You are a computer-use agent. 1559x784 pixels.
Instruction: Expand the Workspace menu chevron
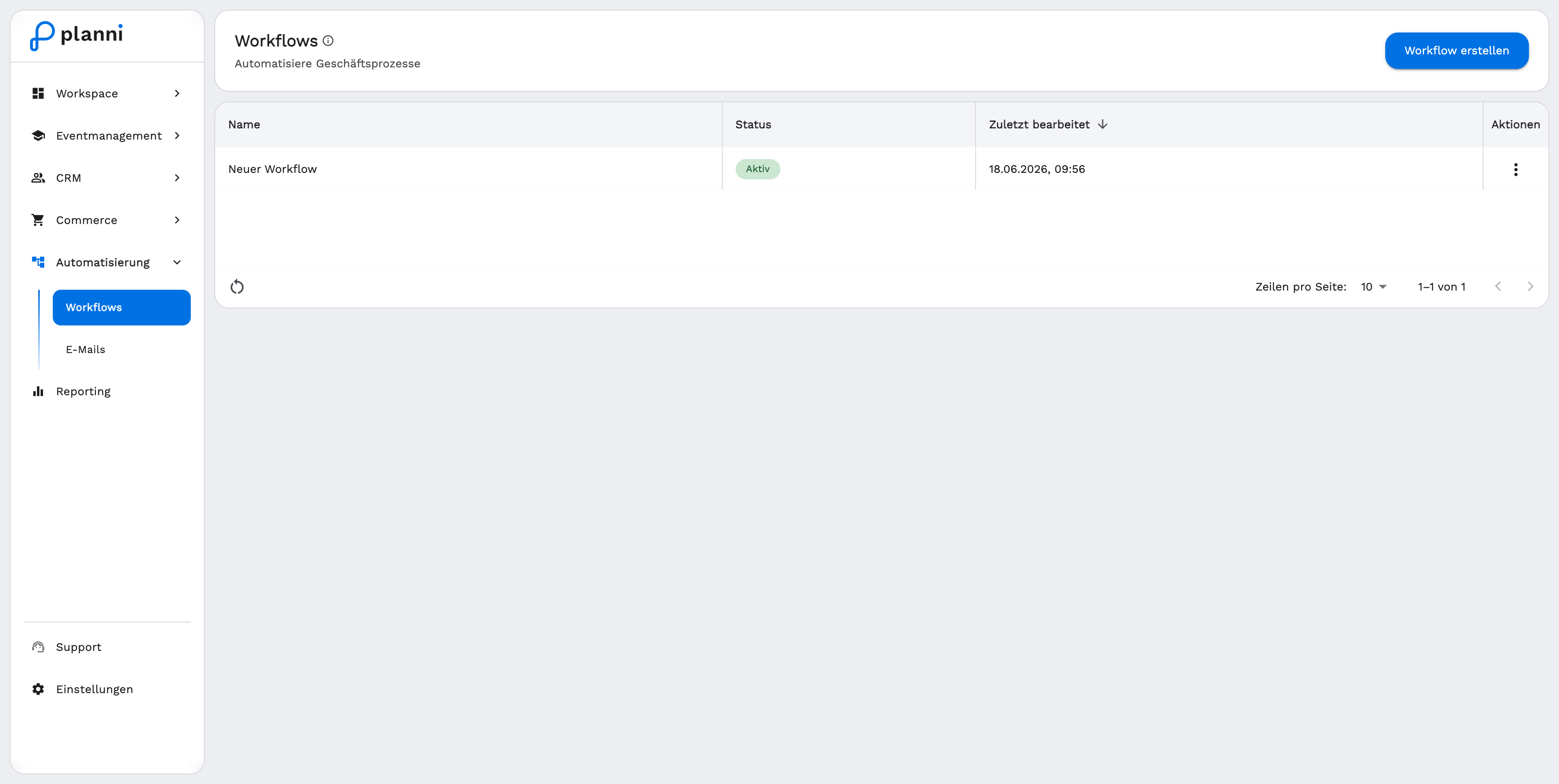pyautogui.click(x=177, y=93)
